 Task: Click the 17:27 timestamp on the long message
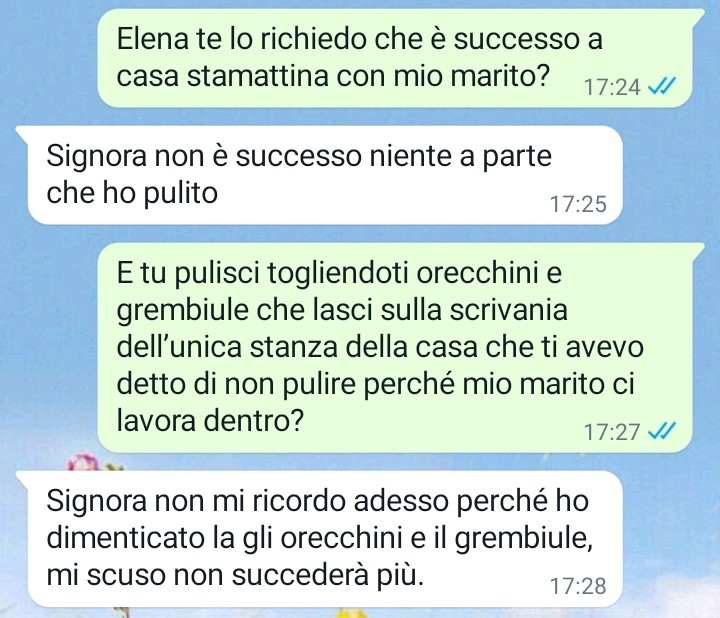[x=612, y=432]
